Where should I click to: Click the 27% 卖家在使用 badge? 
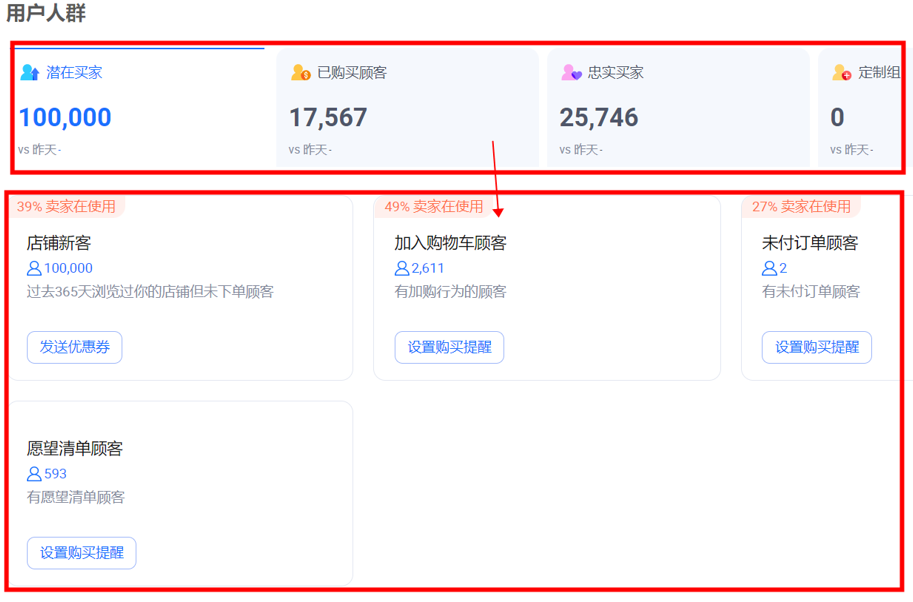click(x=801, y=207)
